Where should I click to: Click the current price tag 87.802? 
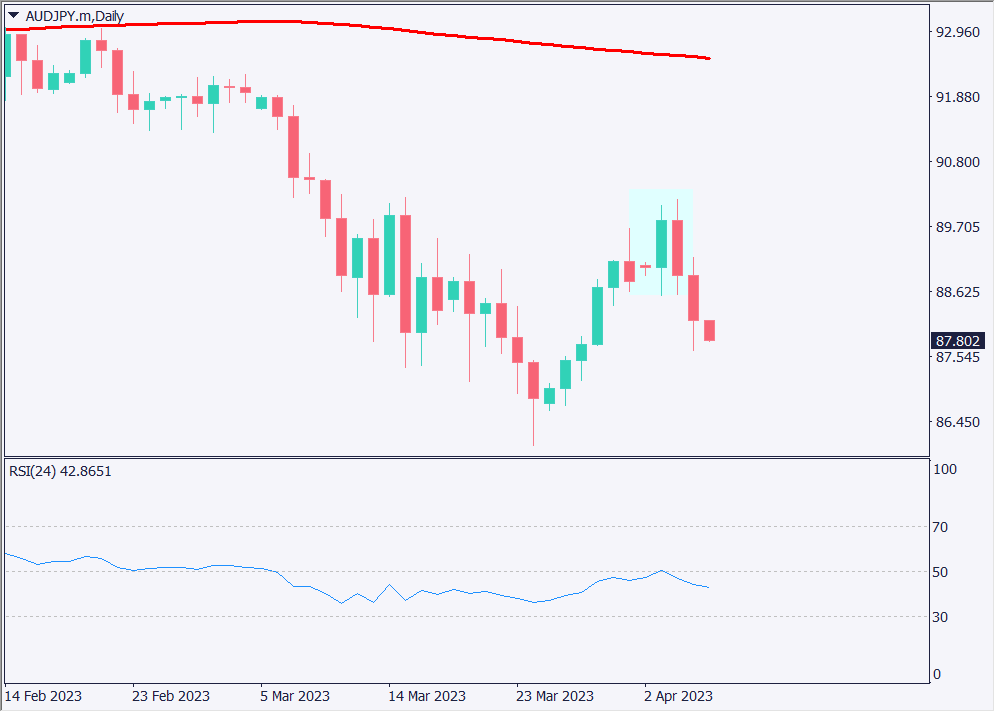958,341
